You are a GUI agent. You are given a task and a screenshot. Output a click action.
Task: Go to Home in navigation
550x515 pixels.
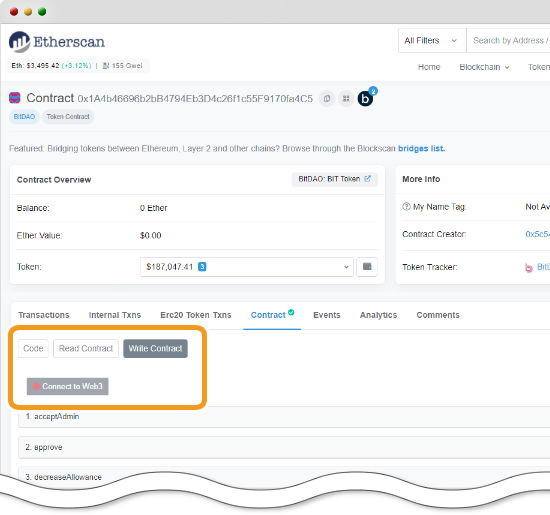tap(429, 67)
